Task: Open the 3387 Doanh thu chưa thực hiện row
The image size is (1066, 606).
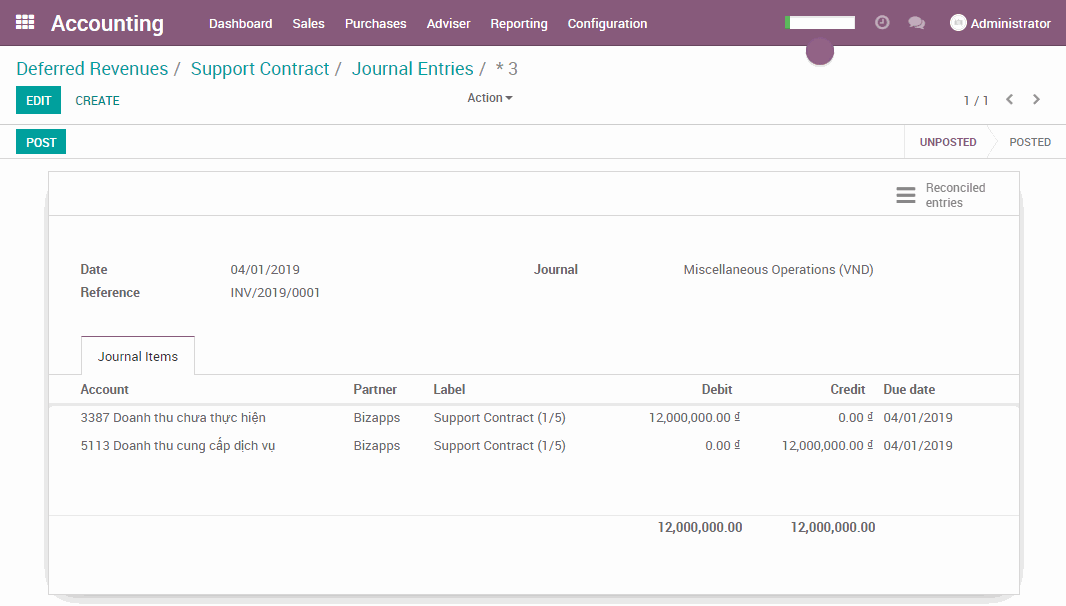Action: pos(173,418)
